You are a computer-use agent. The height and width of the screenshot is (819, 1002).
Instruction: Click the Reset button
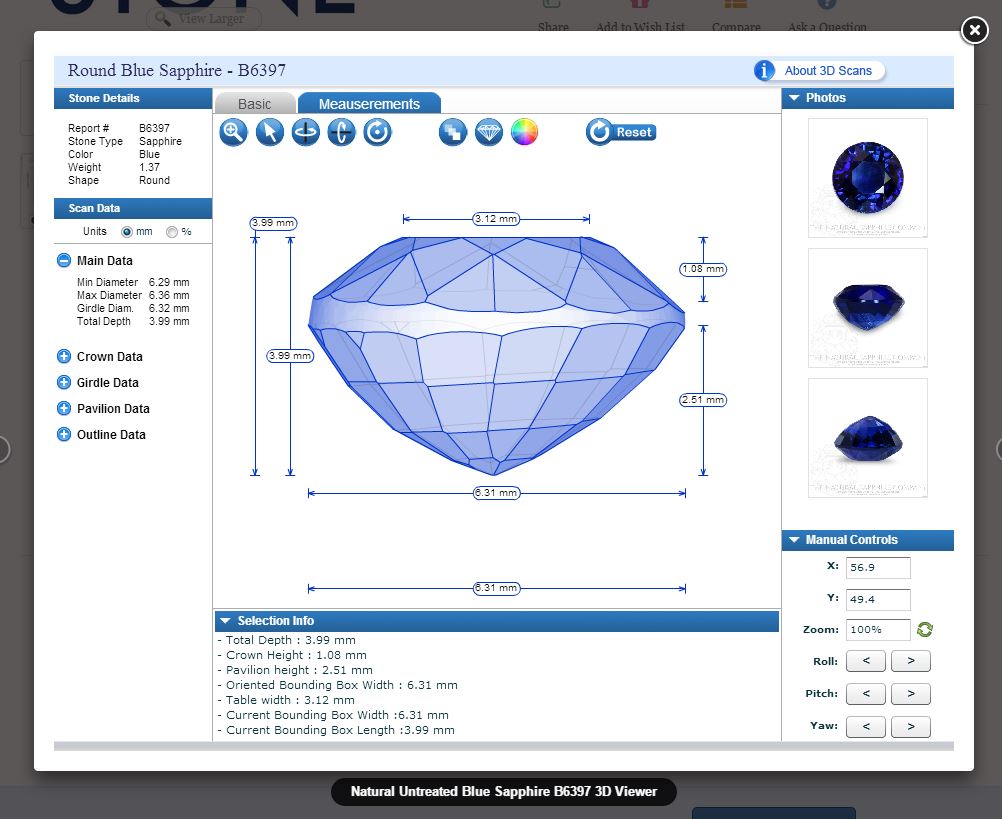(x=621, y=132)
